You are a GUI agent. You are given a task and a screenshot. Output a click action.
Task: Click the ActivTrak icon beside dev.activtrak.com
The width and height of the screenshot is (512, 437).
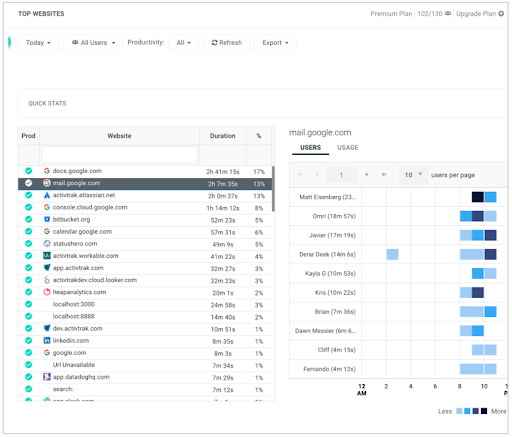47,328
